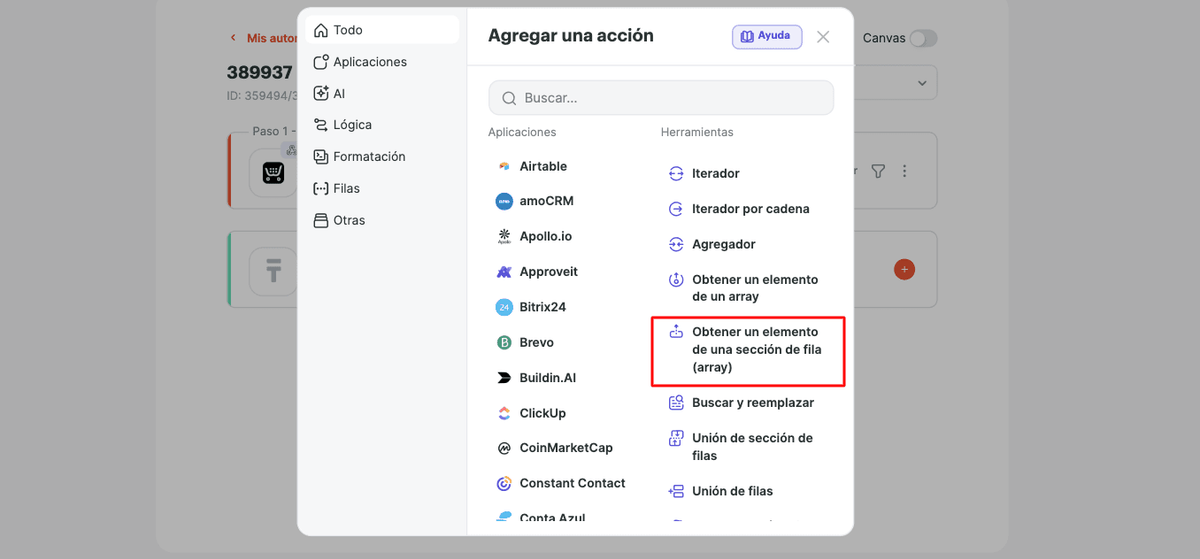Select Iterador tool label
1200x559 pixels.
click(716, 174)
